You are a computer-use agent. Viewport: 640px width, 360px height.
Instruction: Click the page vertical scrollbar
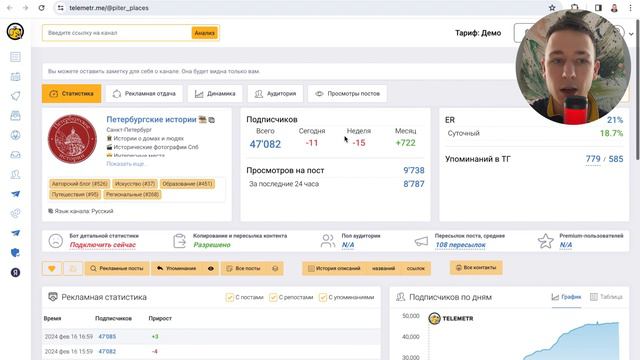(638, 90)
